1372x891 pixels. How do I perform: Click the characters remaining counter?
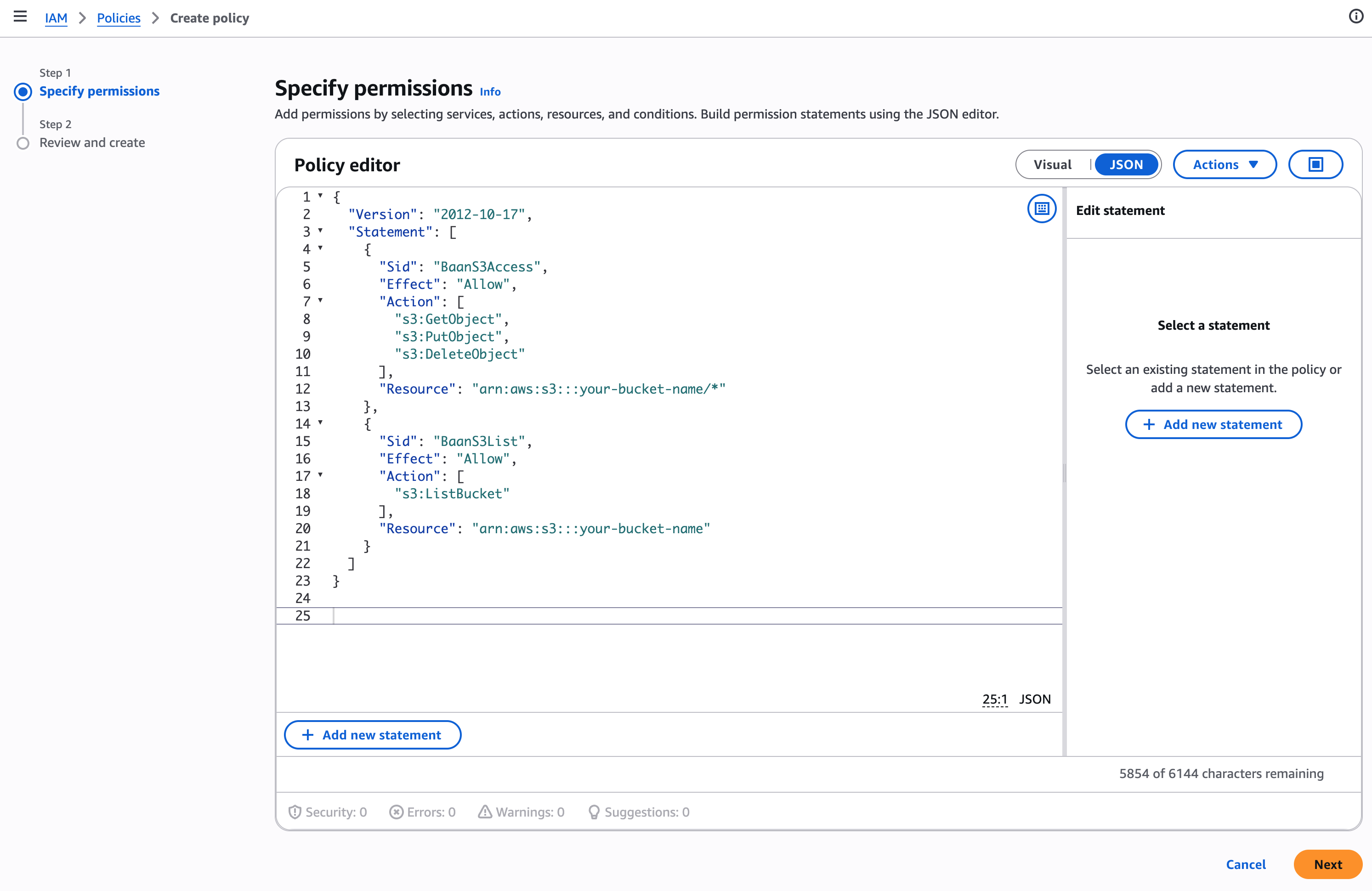[1221, 773]
